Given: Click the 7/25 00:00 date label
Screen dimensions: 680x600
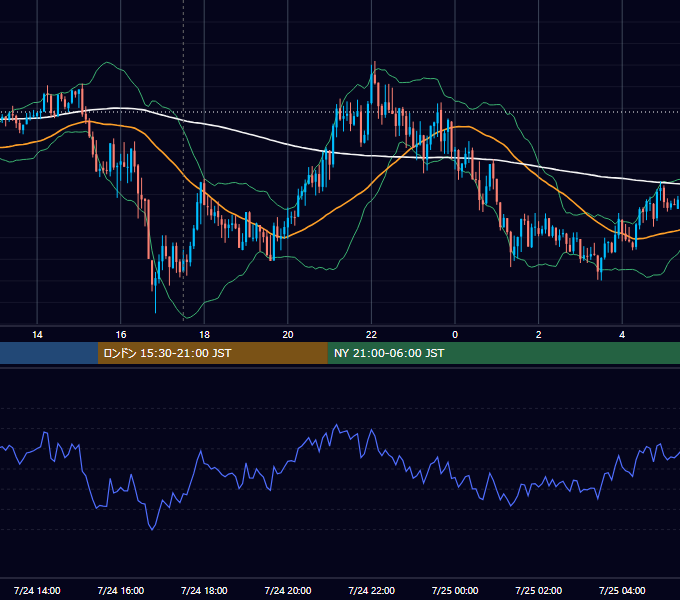Looking at the screenshot, I should tap(455, 590).
